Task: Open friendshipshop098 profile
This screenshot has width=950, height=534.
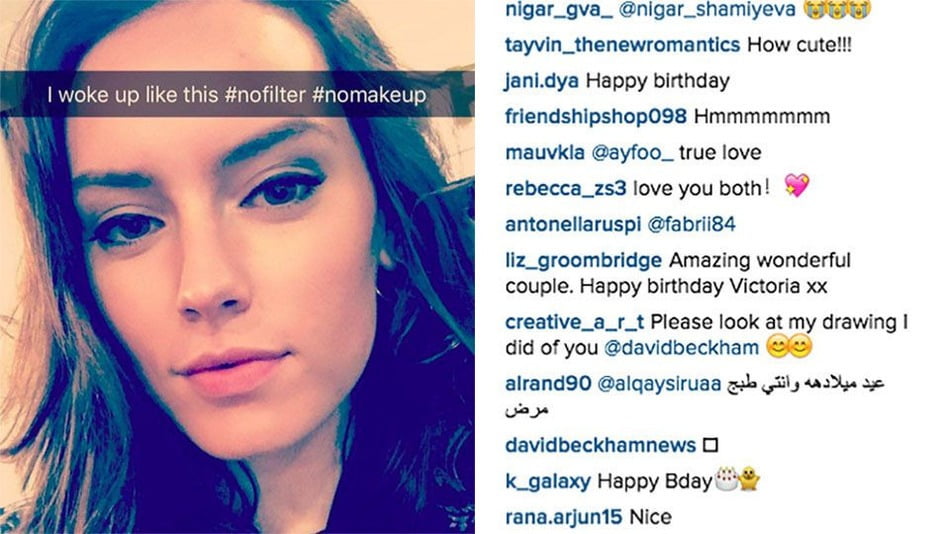Action: click(x=595, y=117)
